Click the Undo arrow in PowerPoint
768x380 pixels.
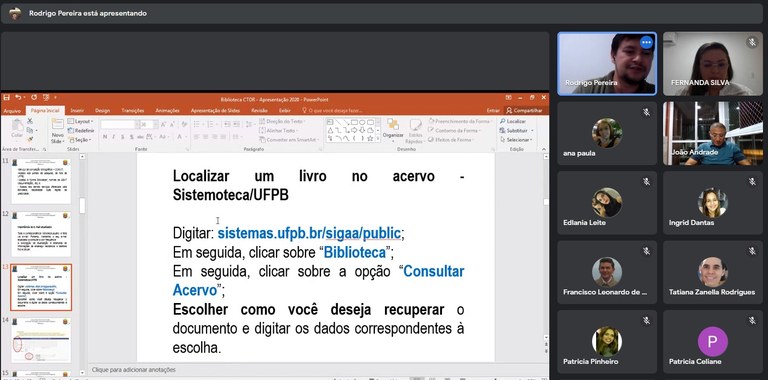click(x=18, y=97)
